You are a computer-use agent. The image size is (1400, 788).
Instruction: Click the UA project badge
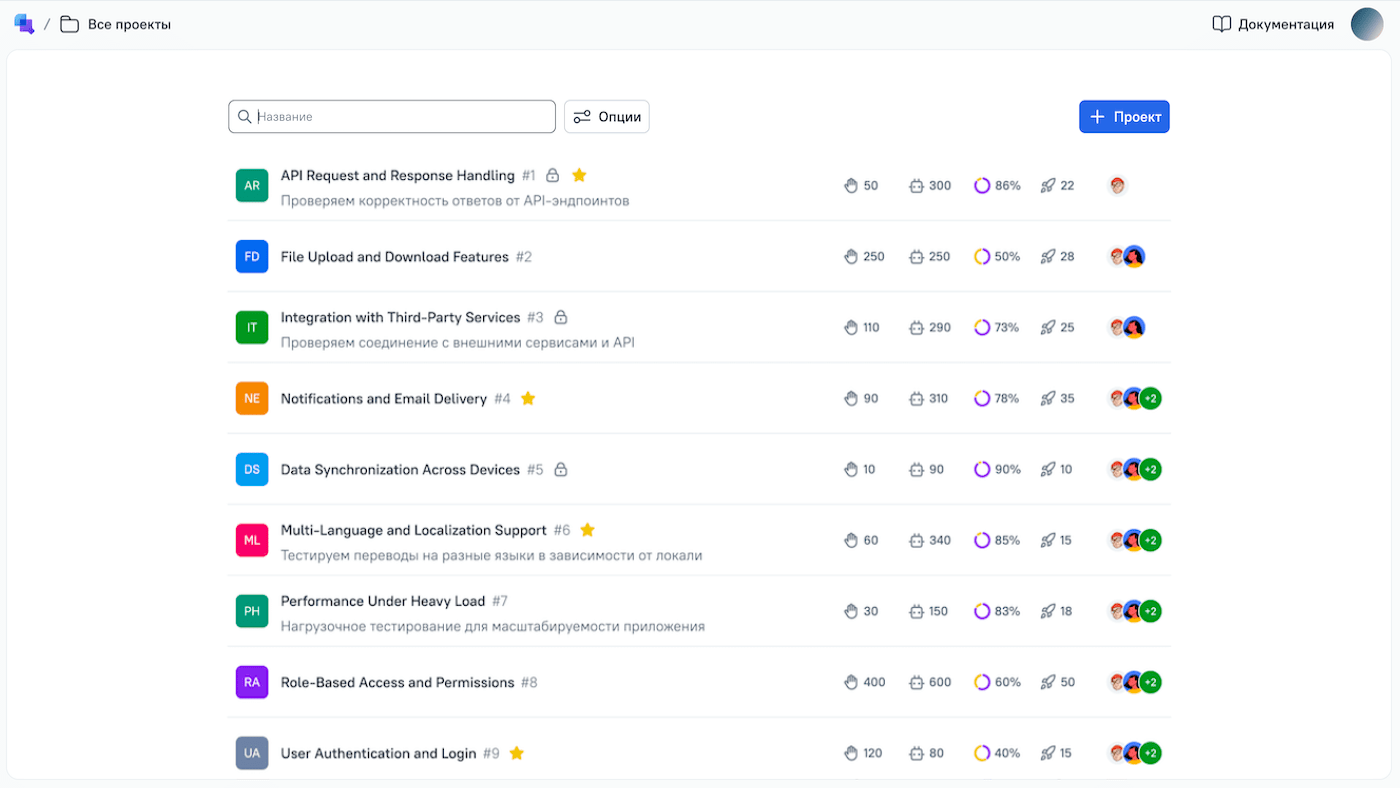coord(252,753)
